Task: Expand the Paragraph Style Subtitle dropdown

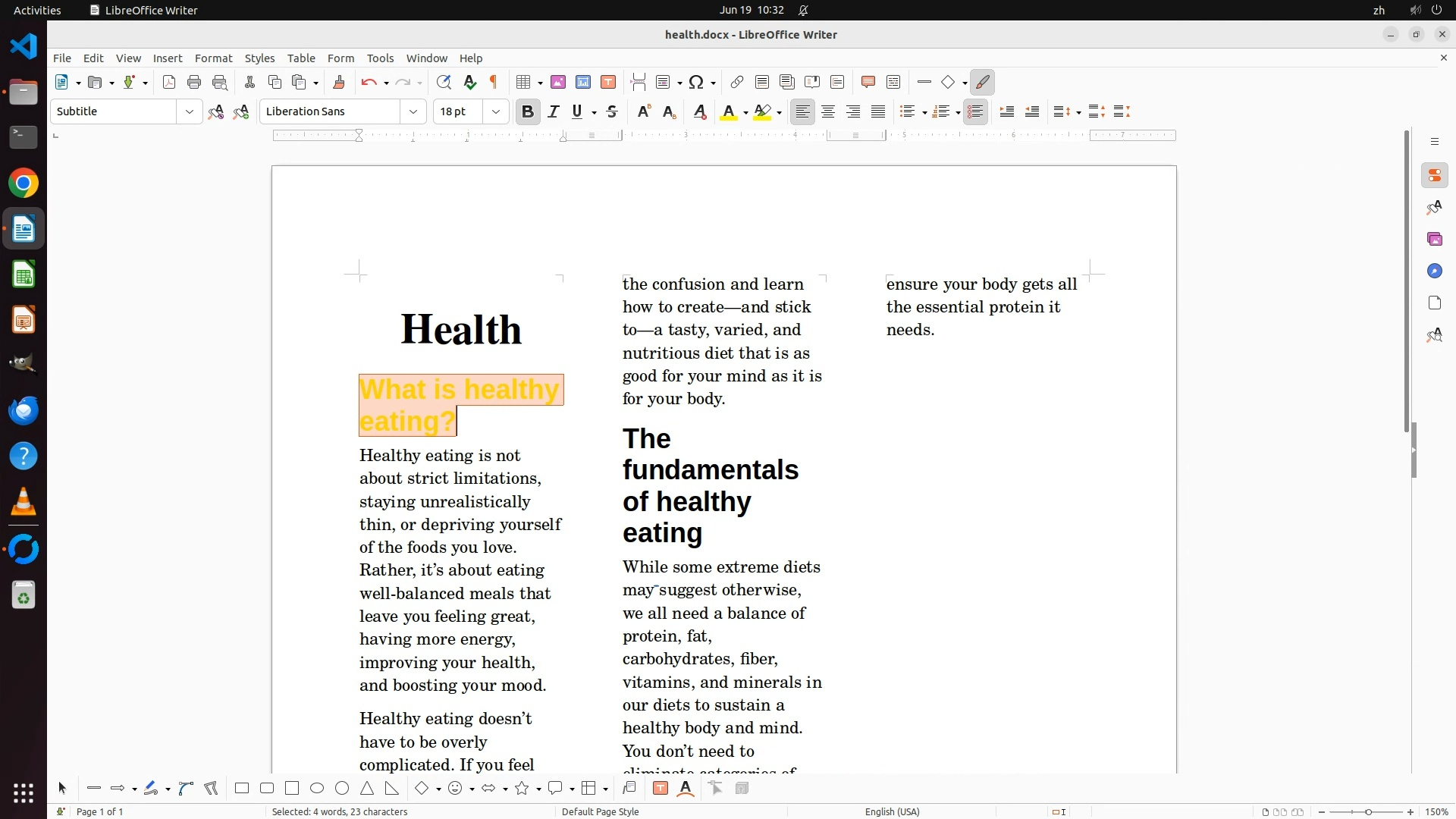Action: (189, 112)
